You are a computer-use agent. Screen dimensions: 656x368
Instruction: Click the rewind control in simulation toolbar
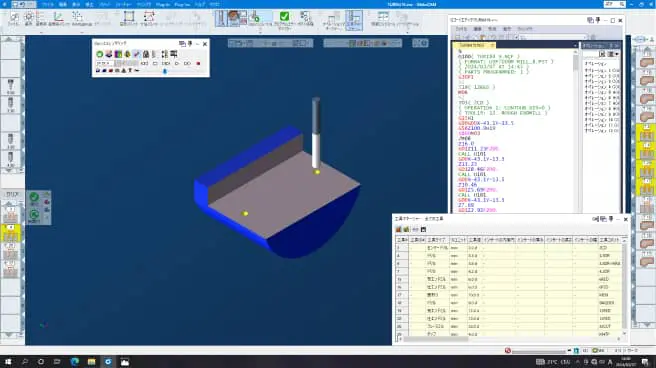click(144, 64)
